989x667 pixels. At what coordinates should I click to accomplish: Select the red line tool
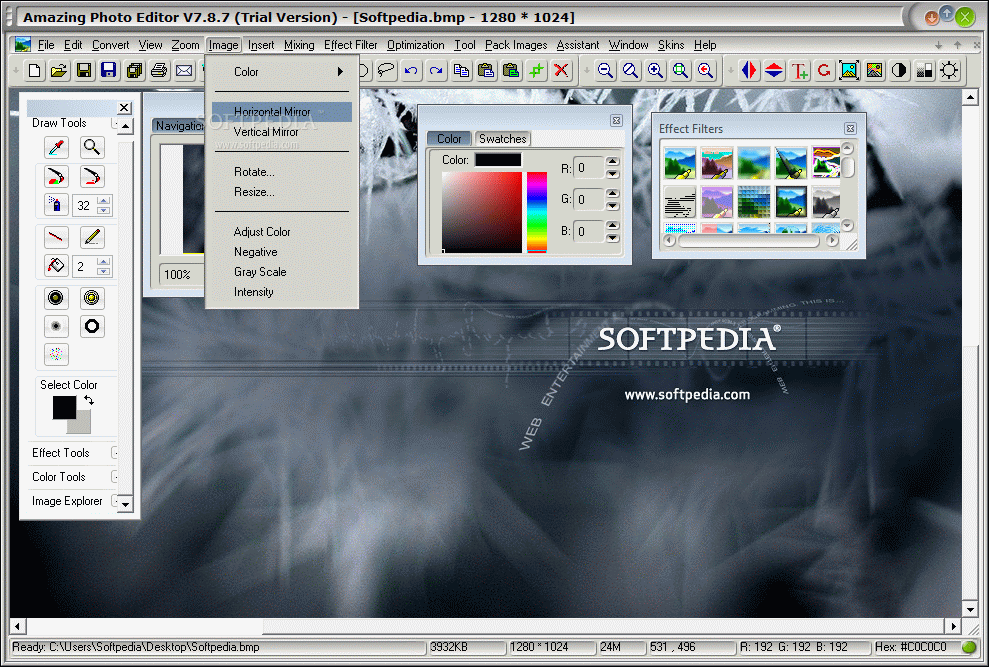pos(56,238)
